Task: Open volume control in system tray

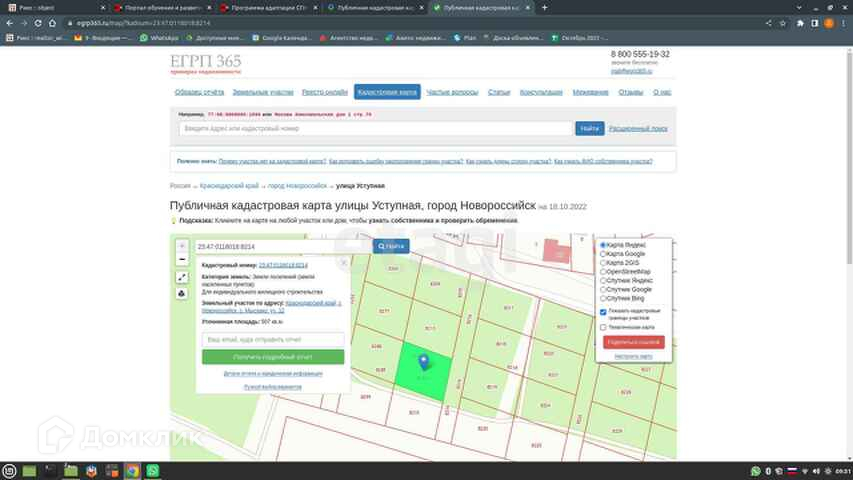Action: [816, 471]
